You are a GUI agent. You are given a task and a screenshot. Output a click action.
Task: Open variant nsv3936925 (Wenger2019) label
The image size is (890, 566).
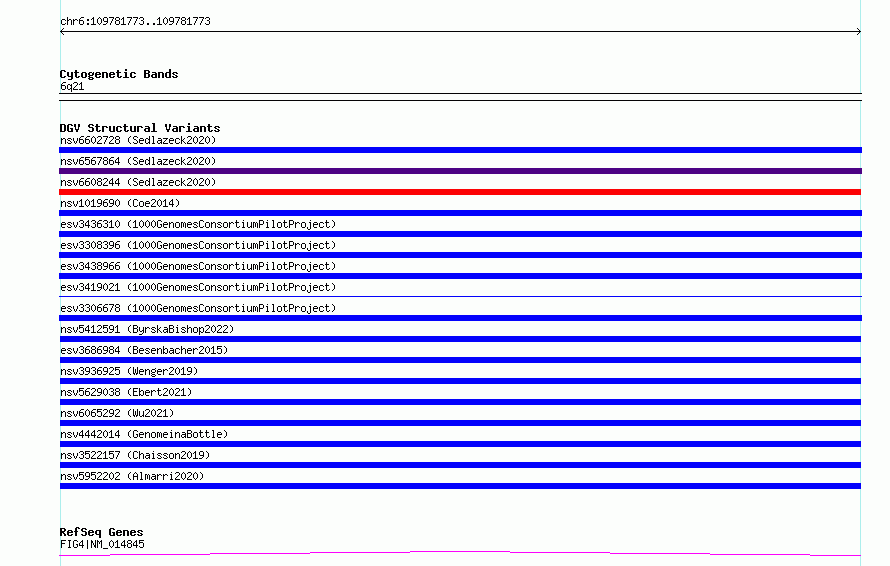[x=129, y=371]
